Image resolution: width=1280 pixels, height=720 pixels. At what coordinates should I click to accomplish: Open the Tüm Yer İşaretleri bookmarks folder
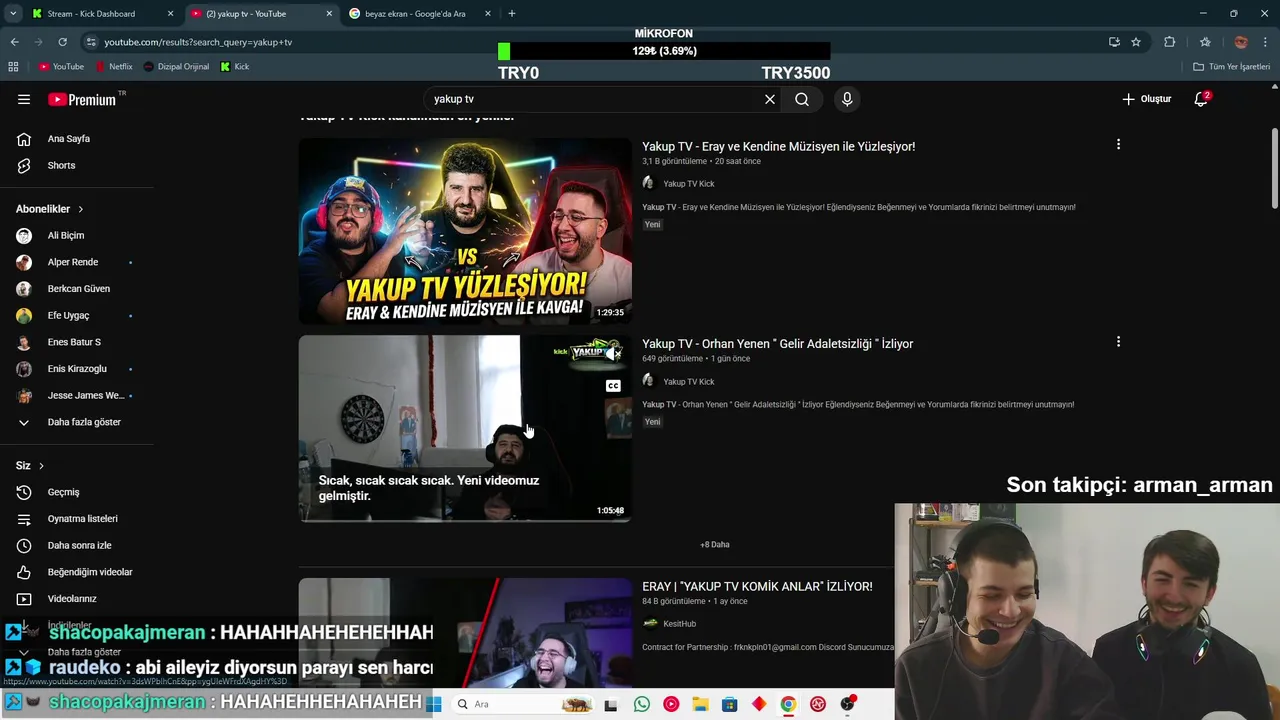point(1232,66)
